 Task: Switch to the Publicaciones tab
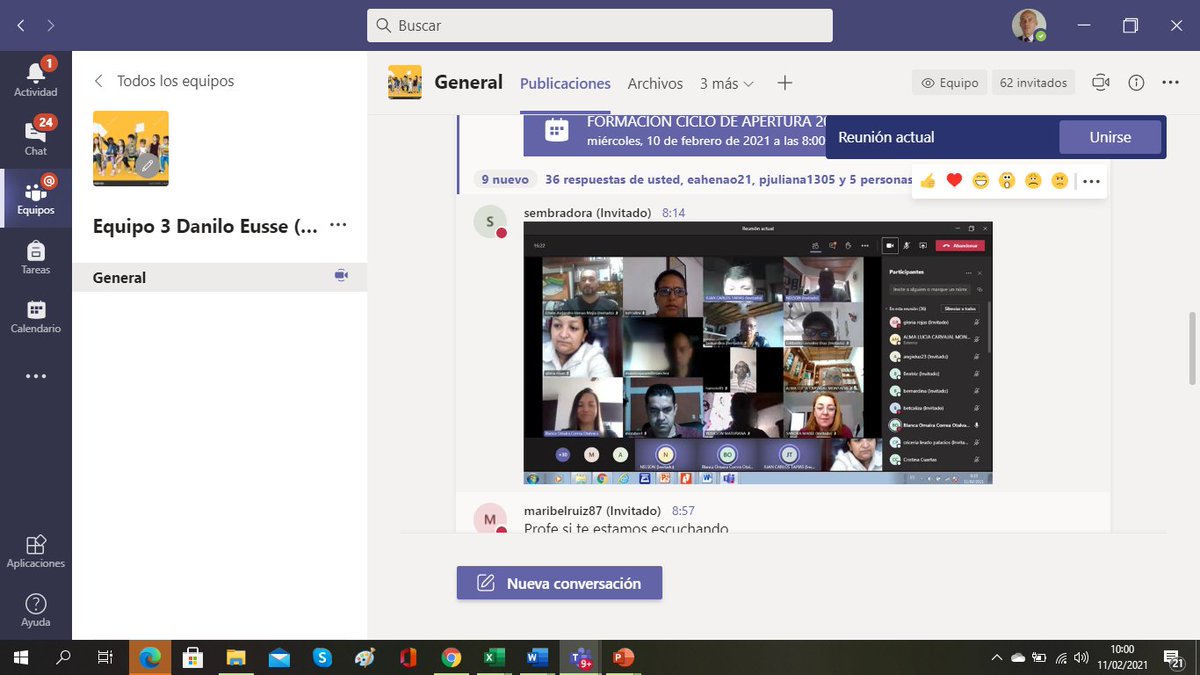(x=565, y=83)
